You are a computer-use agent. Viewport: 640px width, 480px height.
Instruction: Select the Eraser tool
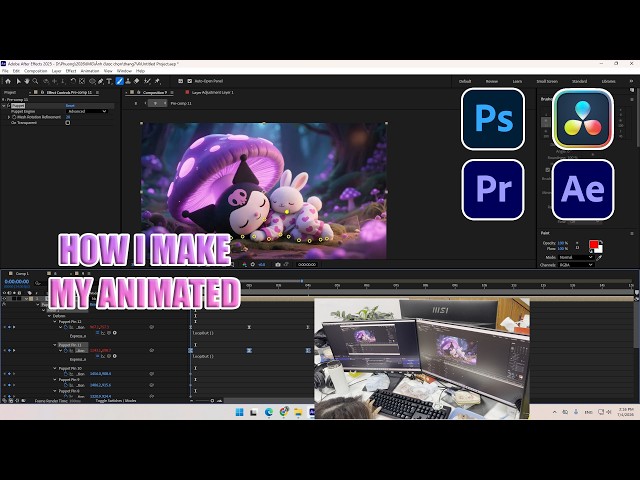coord(137,81)
